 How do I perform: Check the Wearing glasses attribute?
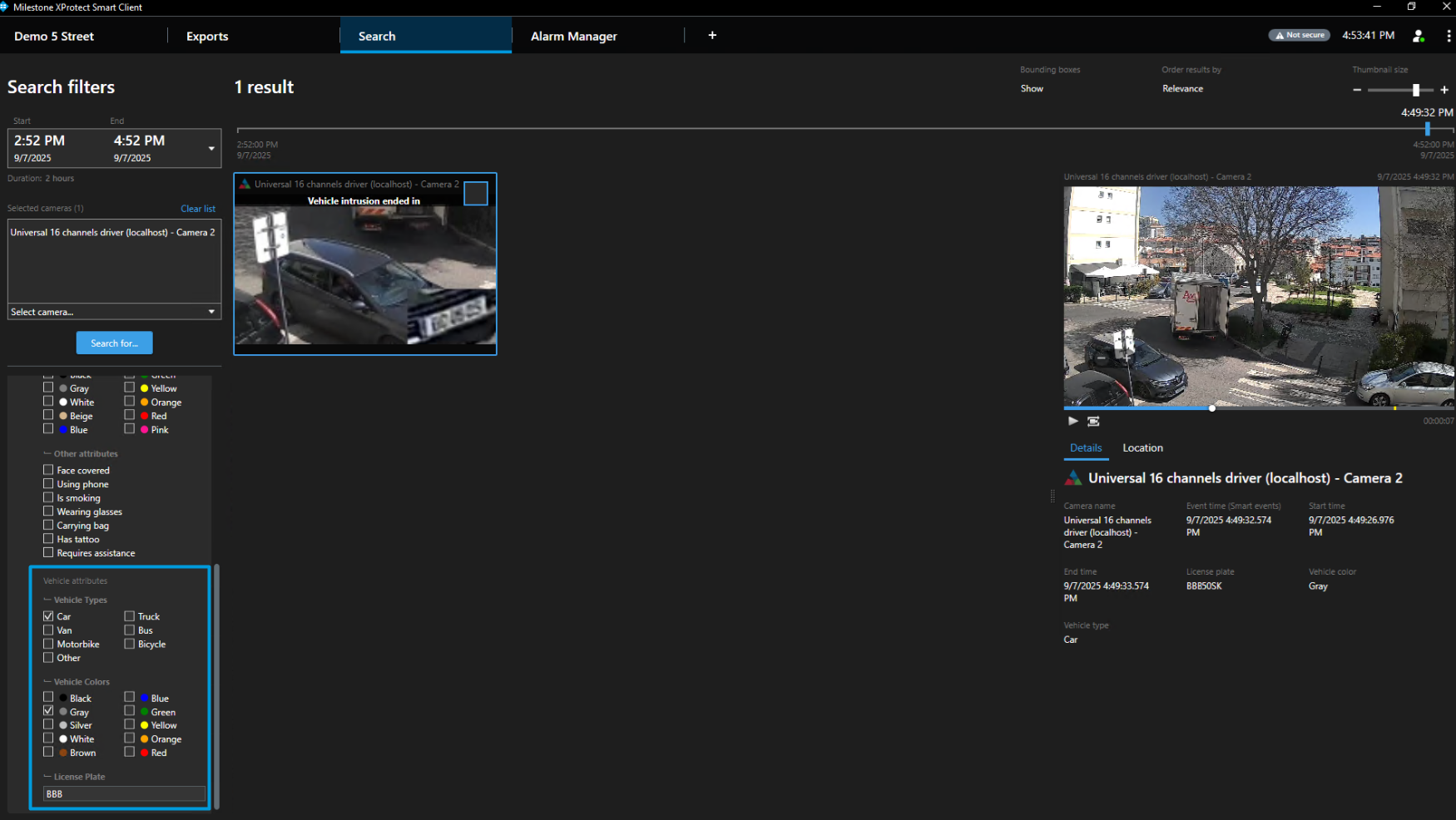[x=48, y=511]
